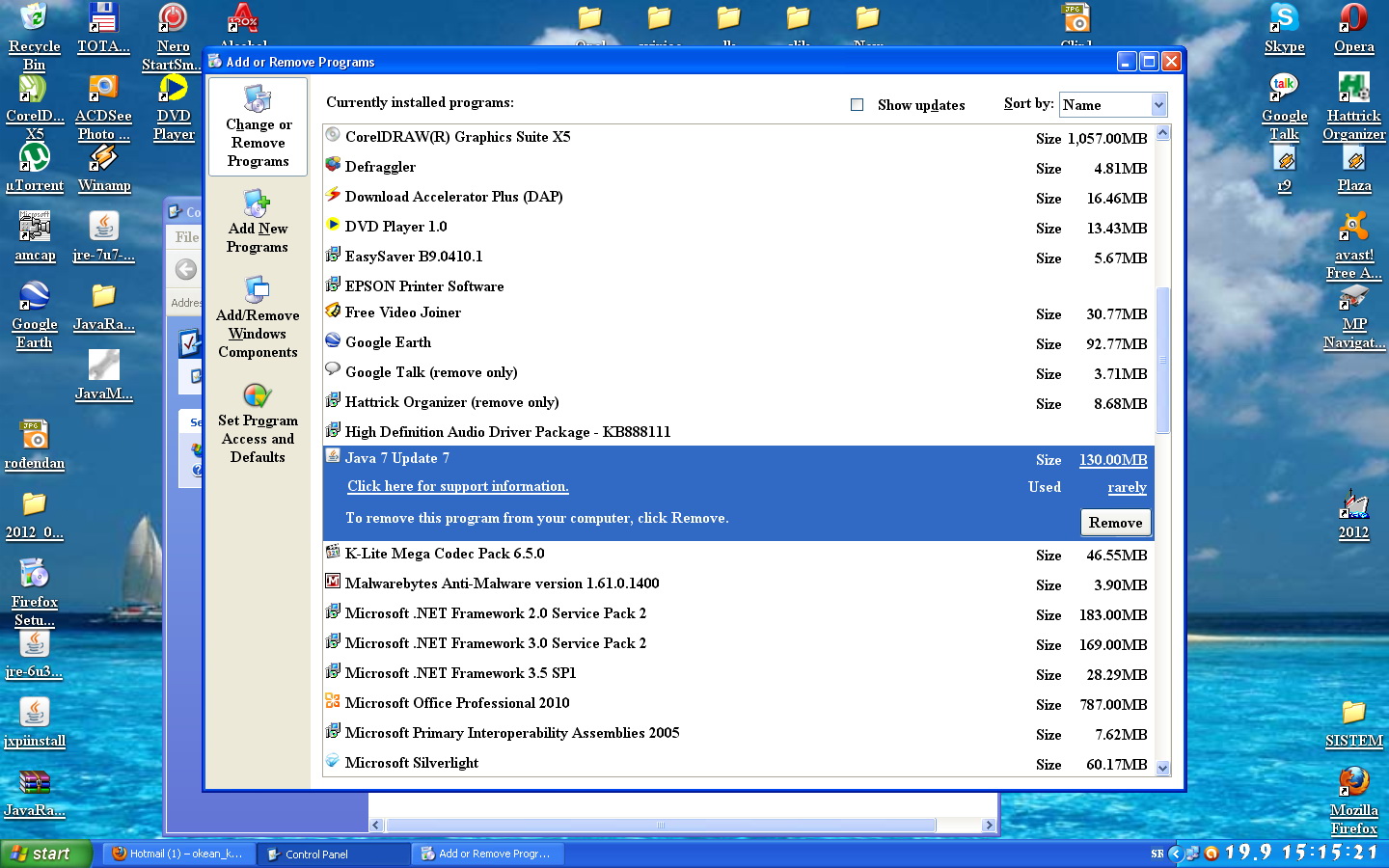Click Microsoft Office Professional 2010 icon
Image resolution: width=1389 pixels, height=868 pixels.
pyautogui.click(x=333, y=702)
